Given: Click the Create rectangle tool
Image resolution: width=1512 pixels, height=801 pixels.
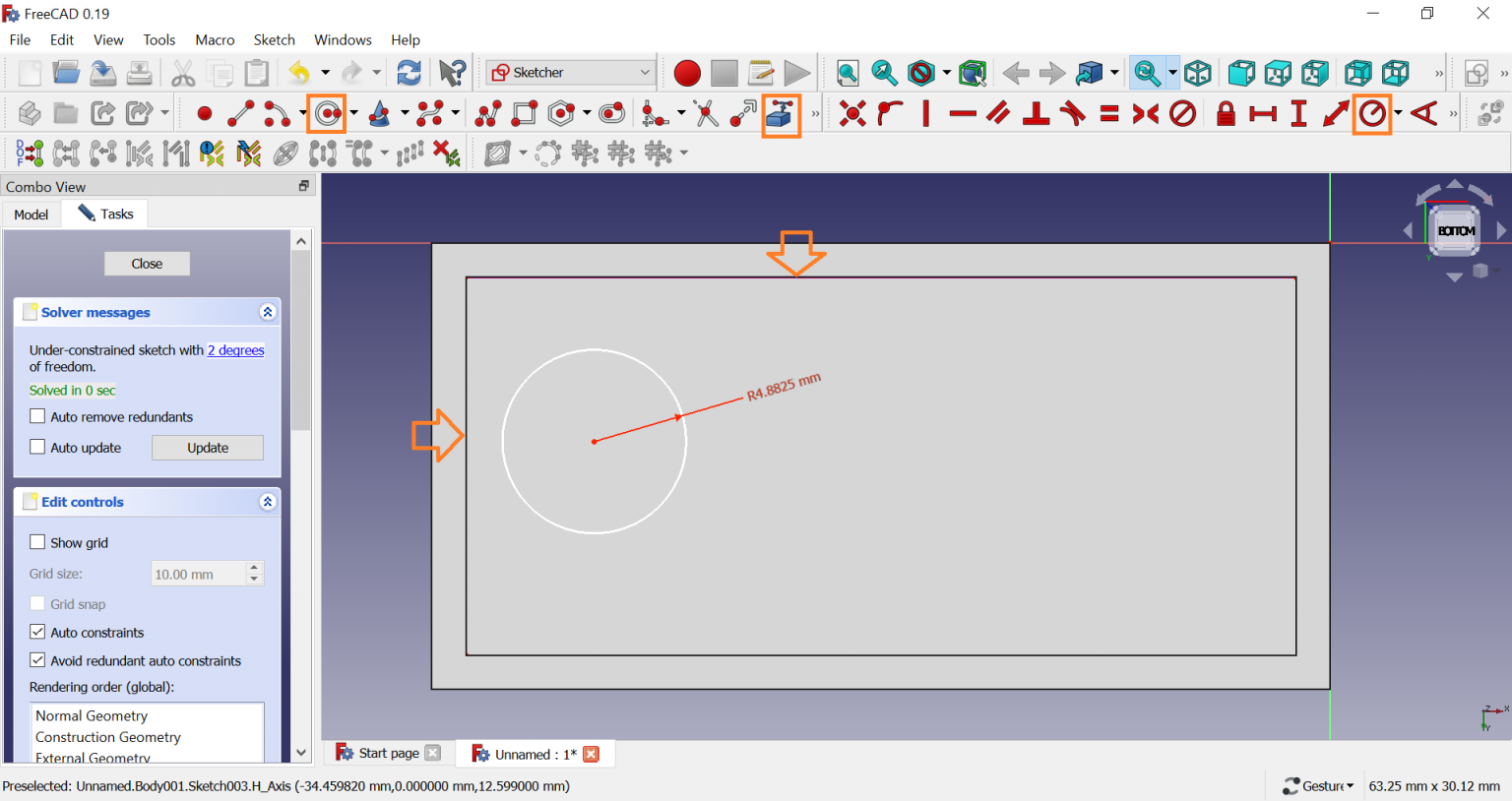Looking at the screenshot, I should pos(525,114).
